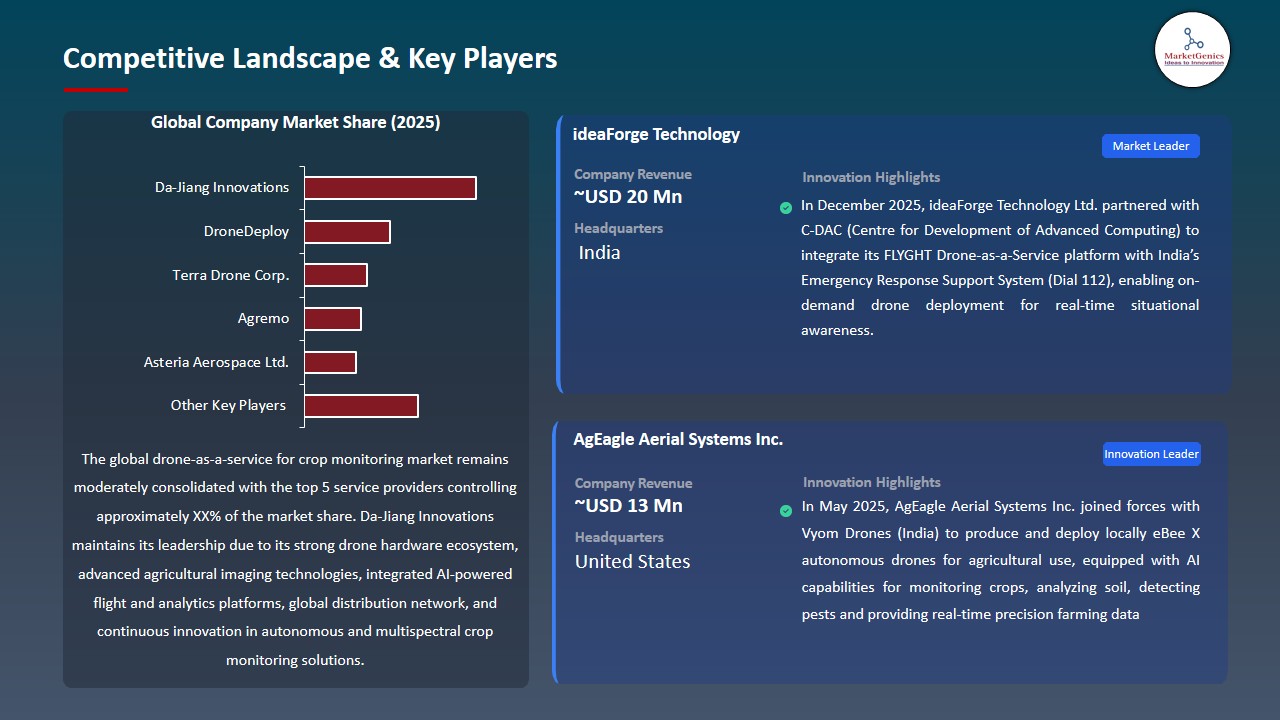The width and height of the screenshot is (1280, 720).
Task: Select the Da-Jiang Innovations bar
Action: pyautogui.click(x=390, y=188)
